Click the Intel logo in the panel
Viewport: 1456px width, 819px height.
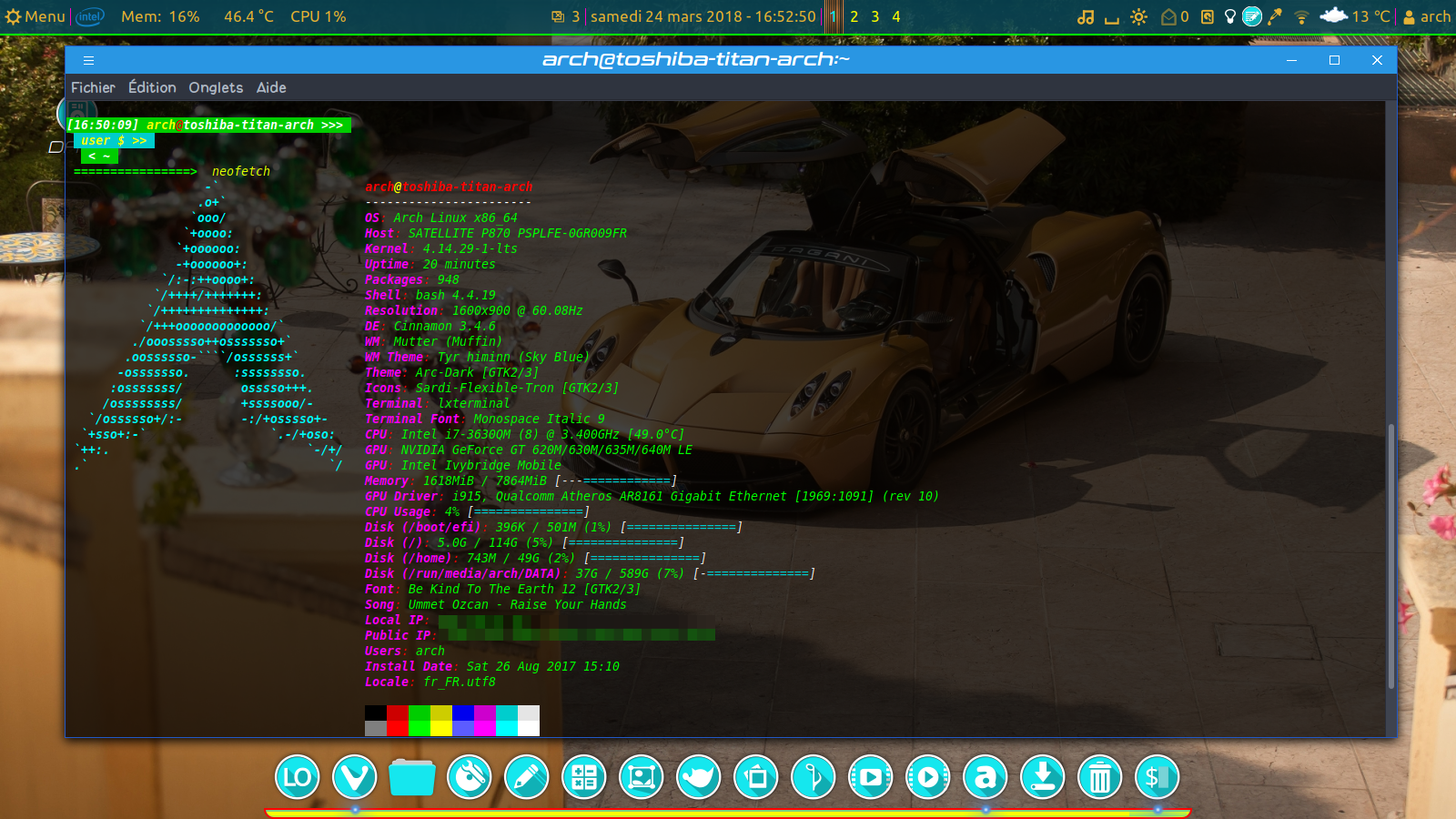click(90, 16)
